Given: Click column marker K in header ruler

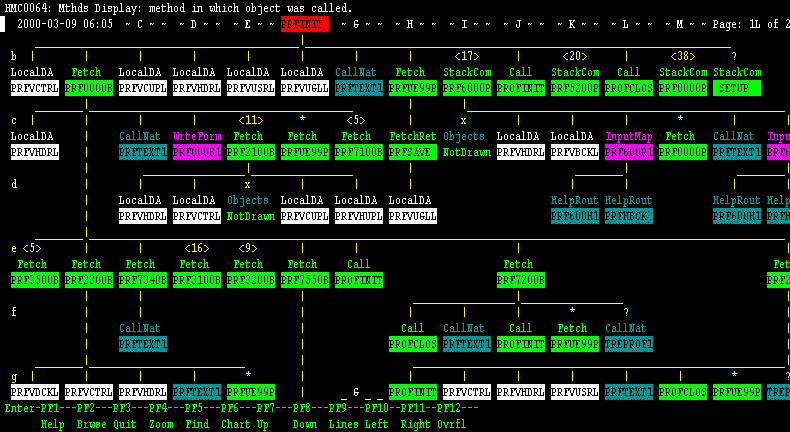Looking at the screenshot, I should [x=571, y=23].
